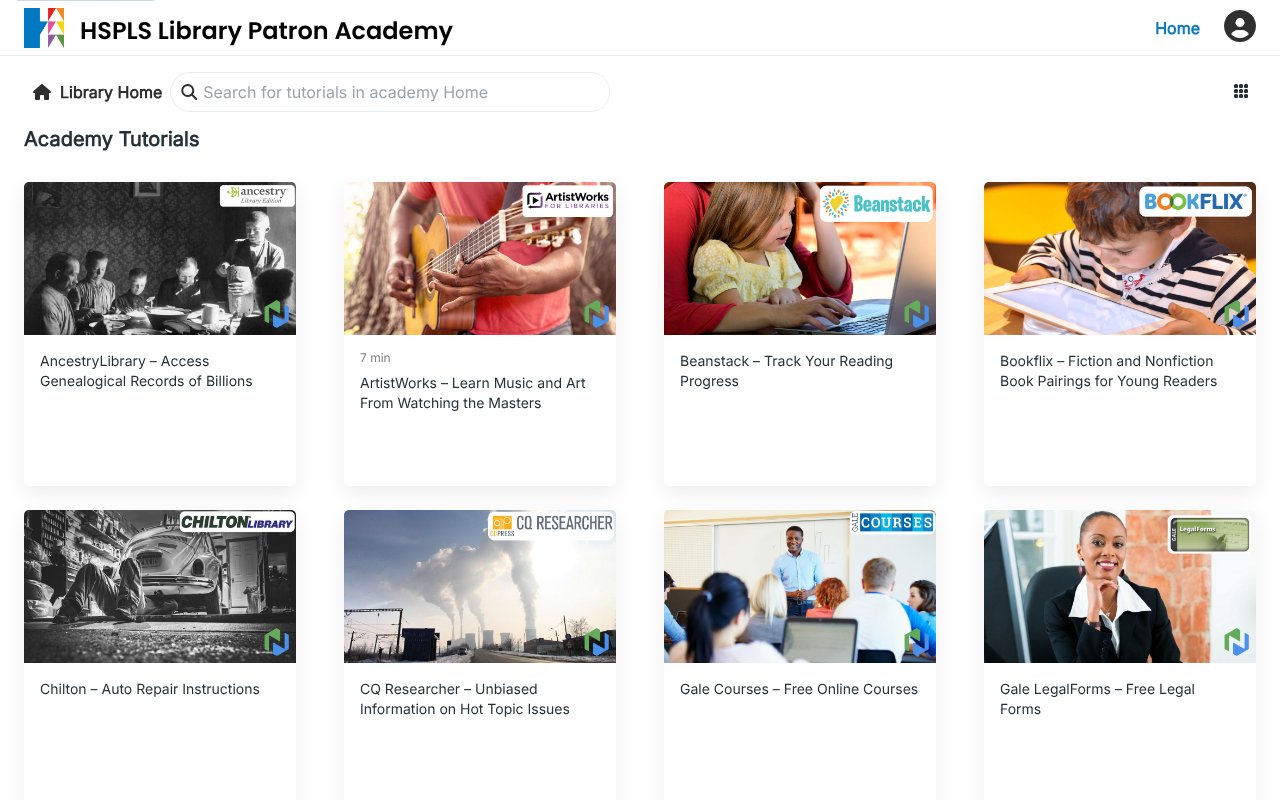1280x800 pixels.
Task: Open the Gale Courses tutorial title
Action: 798,689
